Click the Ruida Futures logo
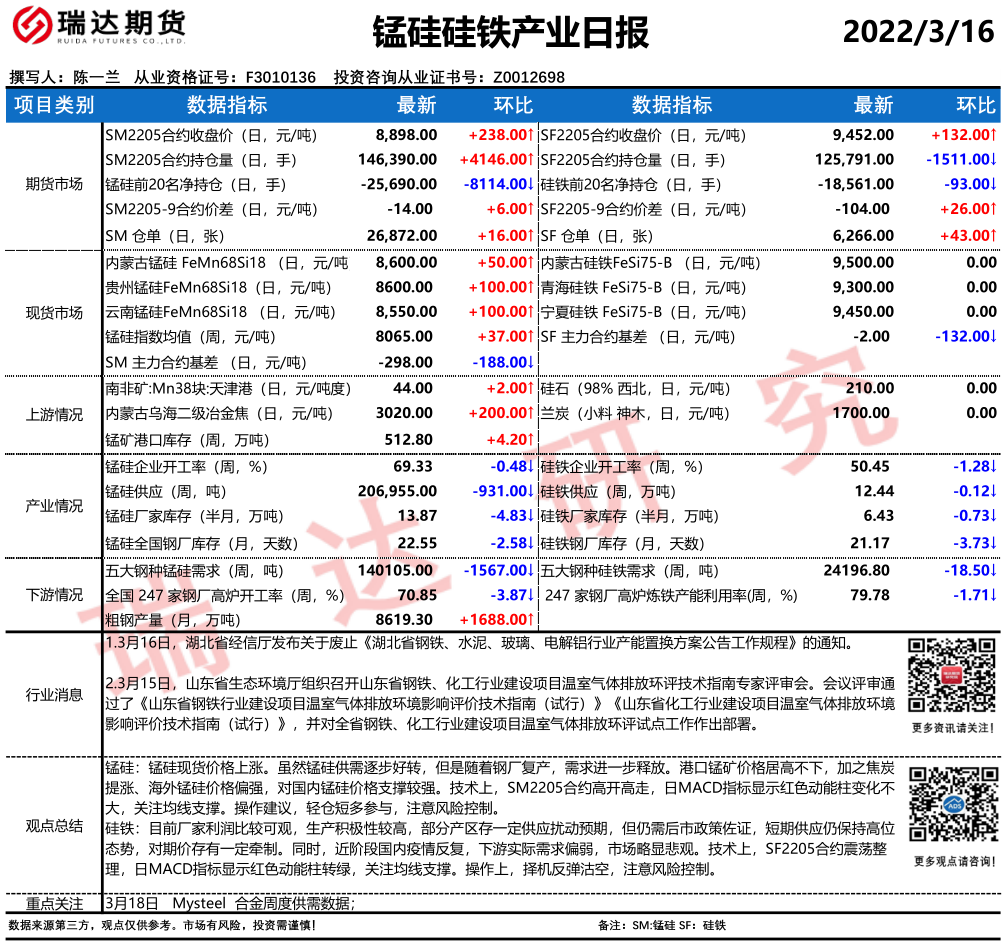 (x=97, y=32)
